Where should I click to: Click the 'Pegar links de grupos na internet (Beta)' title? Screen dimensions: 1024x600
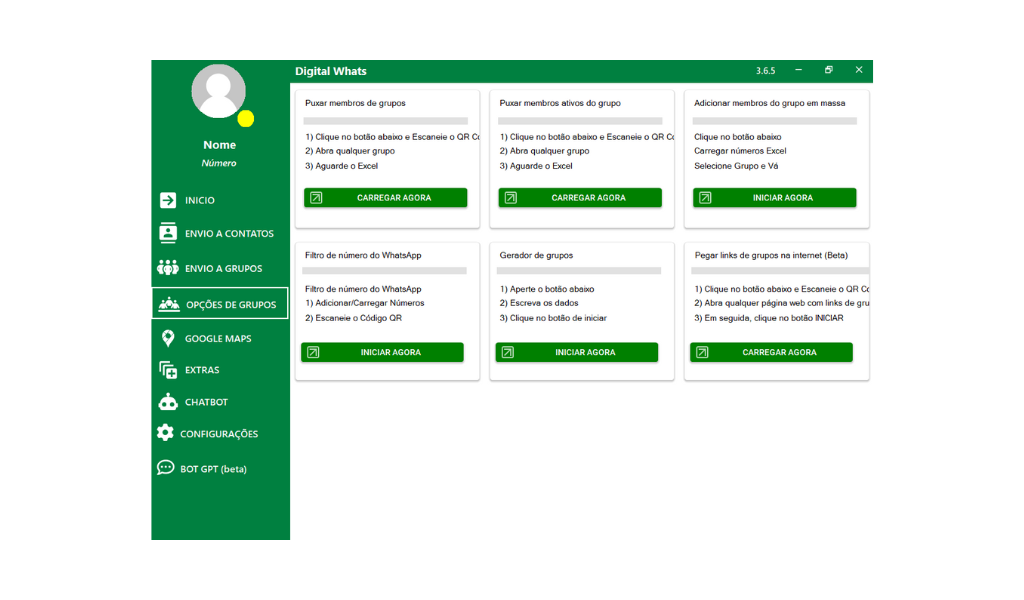pyautogui.click(x=771, y=255)
